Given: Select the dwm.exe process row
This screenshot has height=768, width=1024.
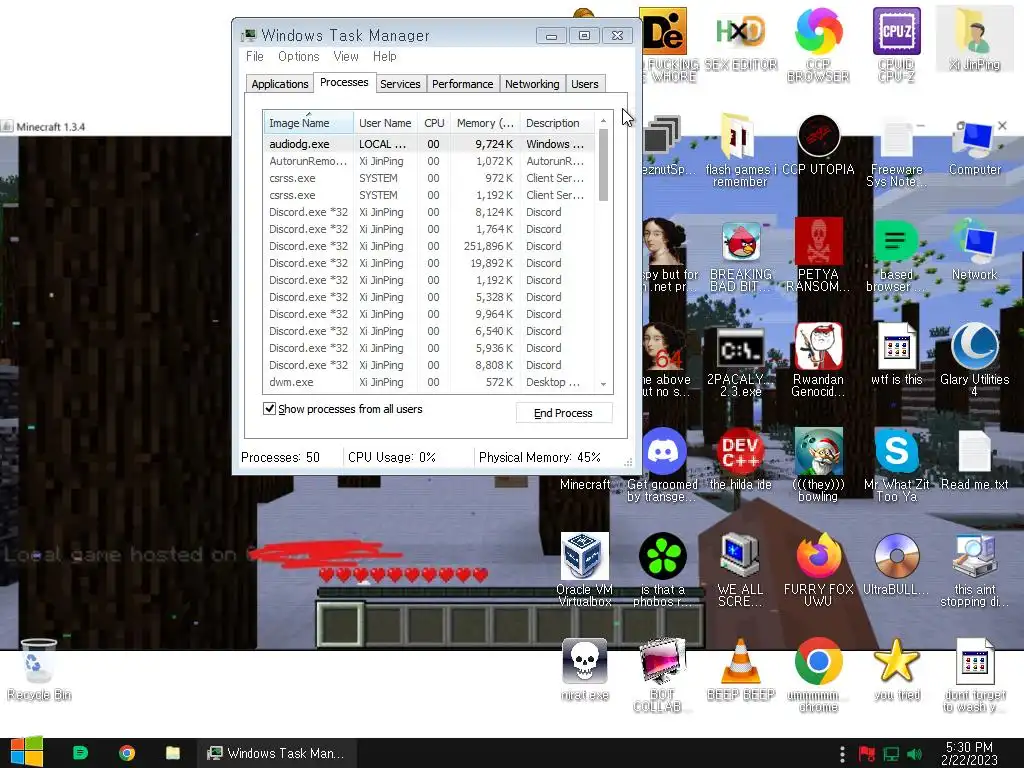Looking at the screenshot, I should [x=429, y=382].
